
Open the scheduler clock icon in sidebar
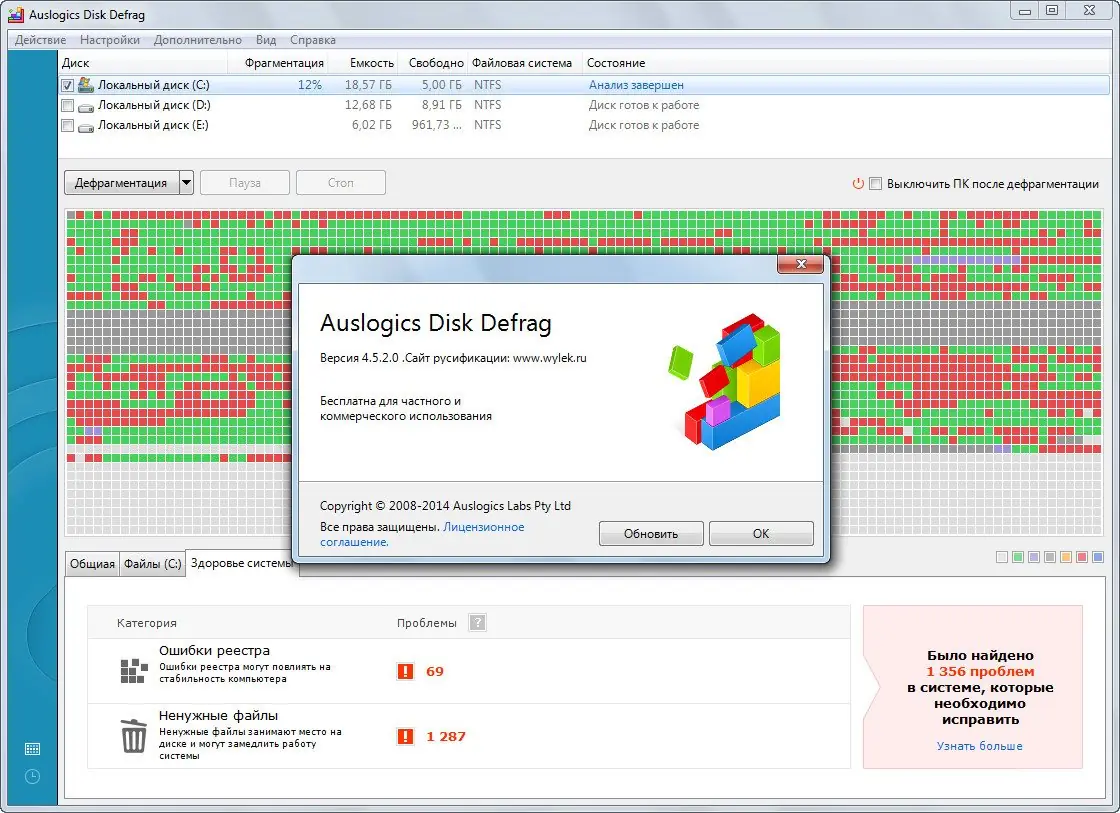[x=32, y=777]
